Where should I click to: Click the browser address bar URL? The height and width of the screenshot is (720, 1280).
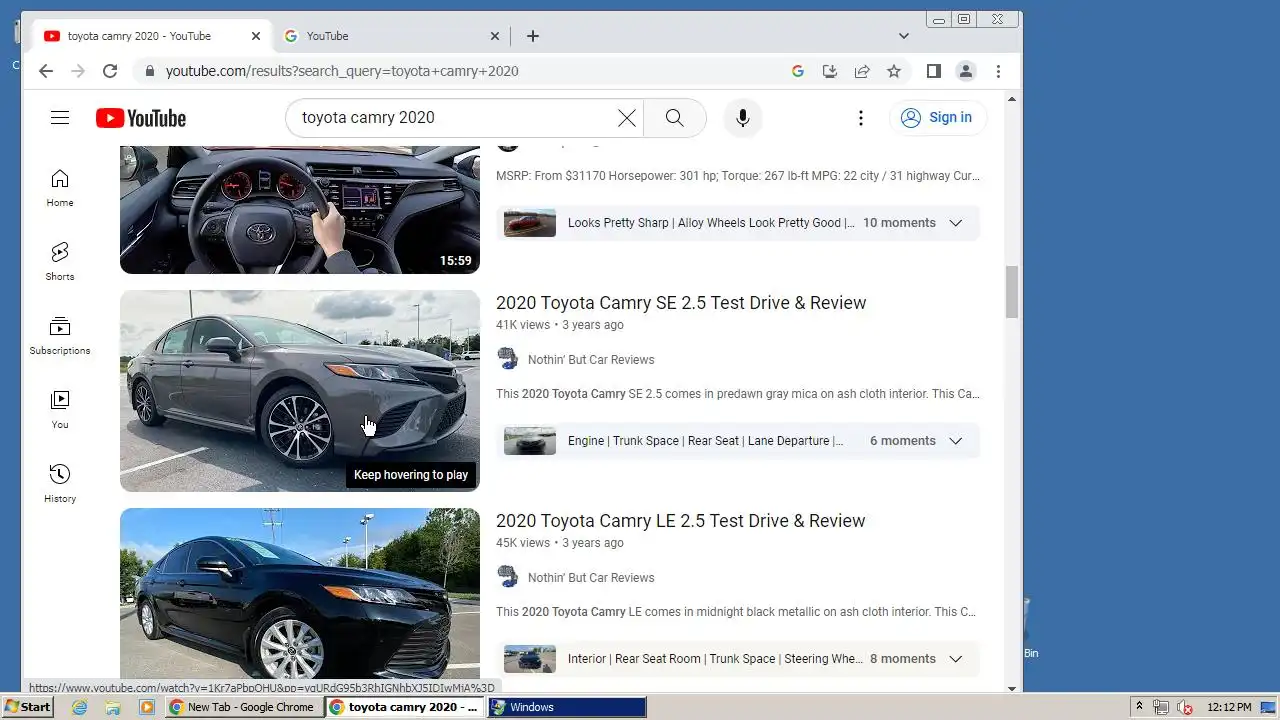[342, 71]
